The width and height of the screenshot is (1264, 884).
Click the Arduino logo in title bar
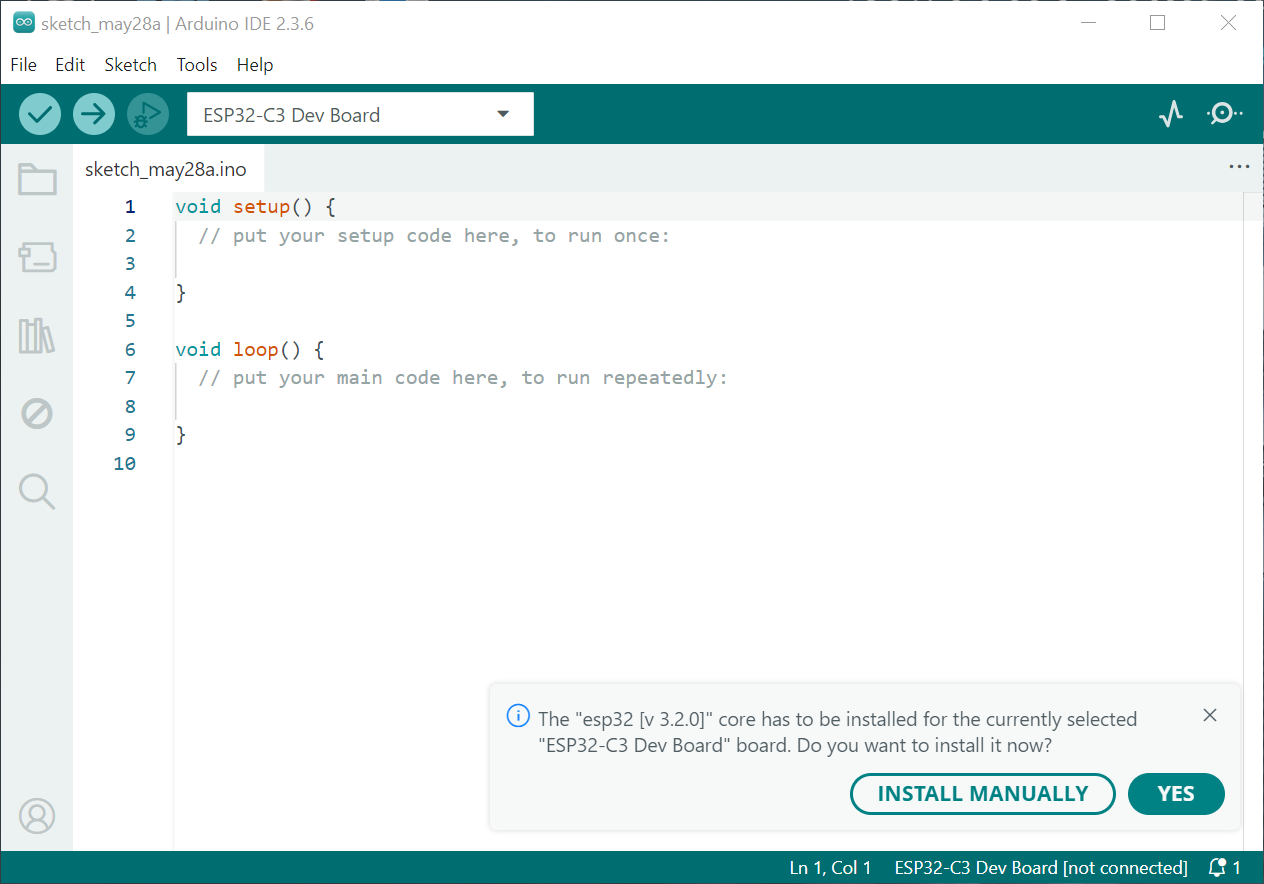click(x=24, y=23)
